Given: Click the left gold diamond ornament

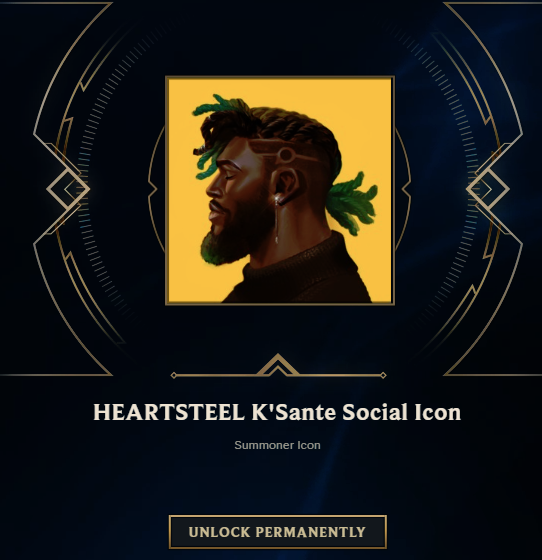Looking at the screenshot, I should coord(68,189).
